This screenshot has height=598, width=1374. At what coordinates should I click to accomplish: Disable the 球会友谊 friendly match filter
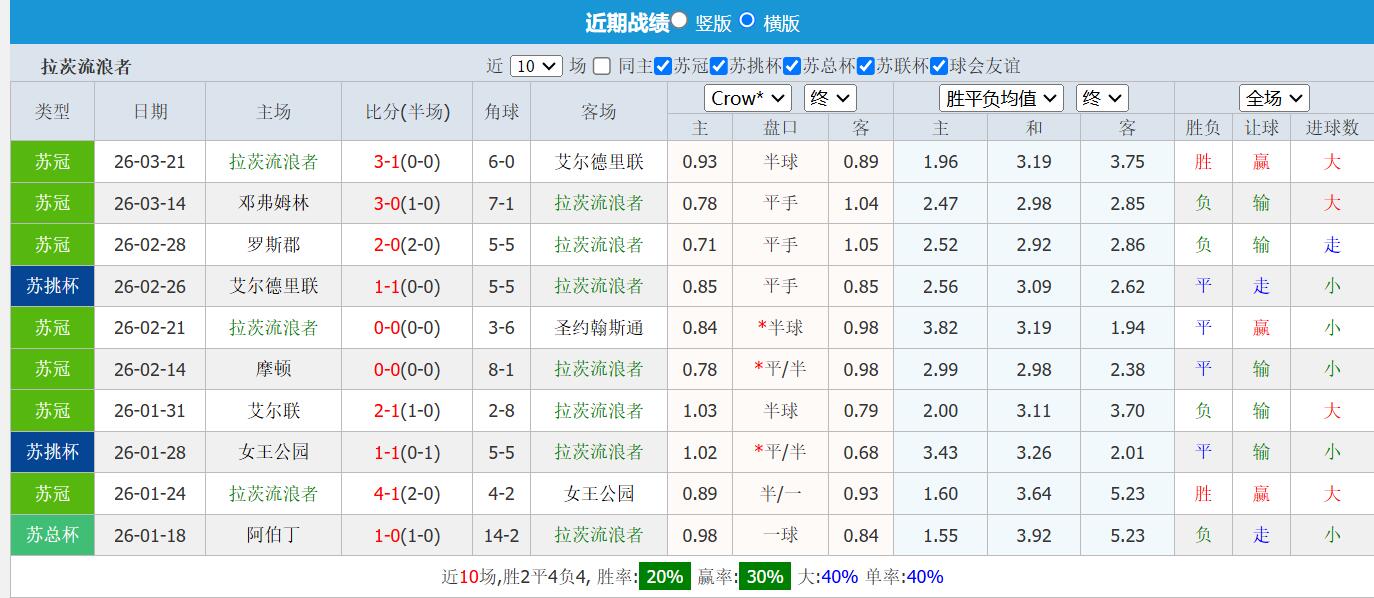point(937,66)
